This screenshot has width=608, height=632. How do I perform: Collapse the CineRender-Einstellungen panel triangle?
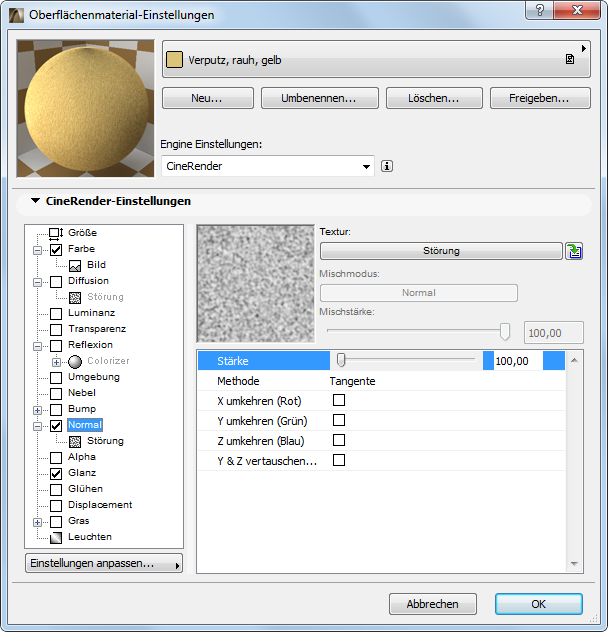point(35,201)
